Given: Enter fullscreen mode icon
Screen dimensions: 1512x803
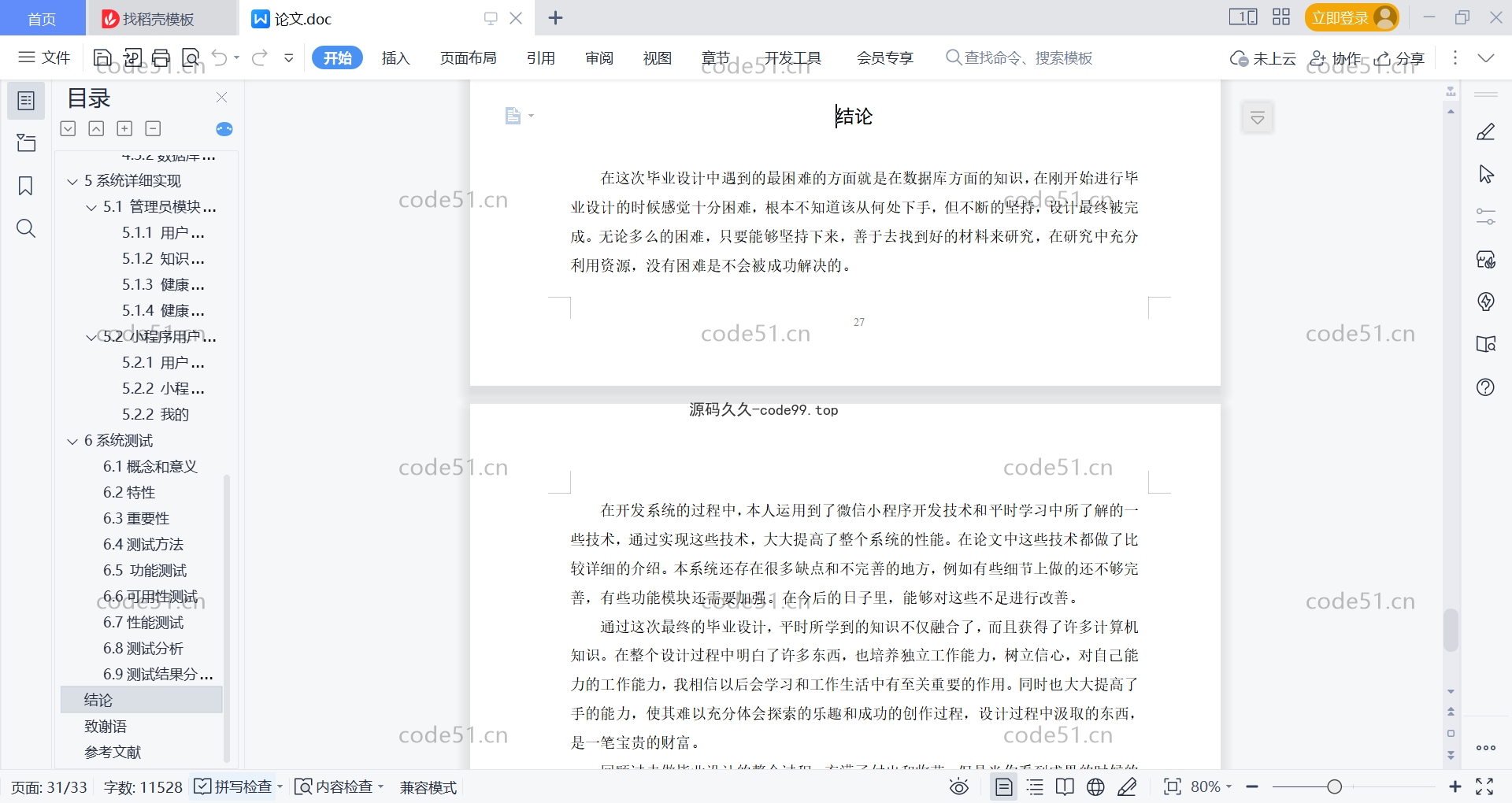Looking at the screenshot, I should (x=1484, y=786).
